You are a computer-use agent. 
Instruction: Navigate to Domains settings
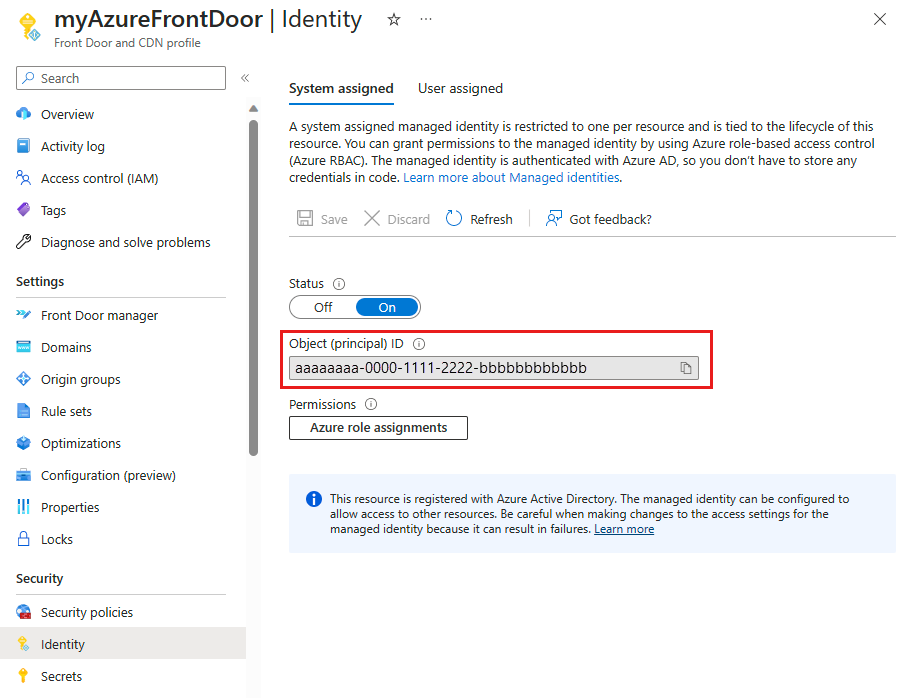coord(66,346)
